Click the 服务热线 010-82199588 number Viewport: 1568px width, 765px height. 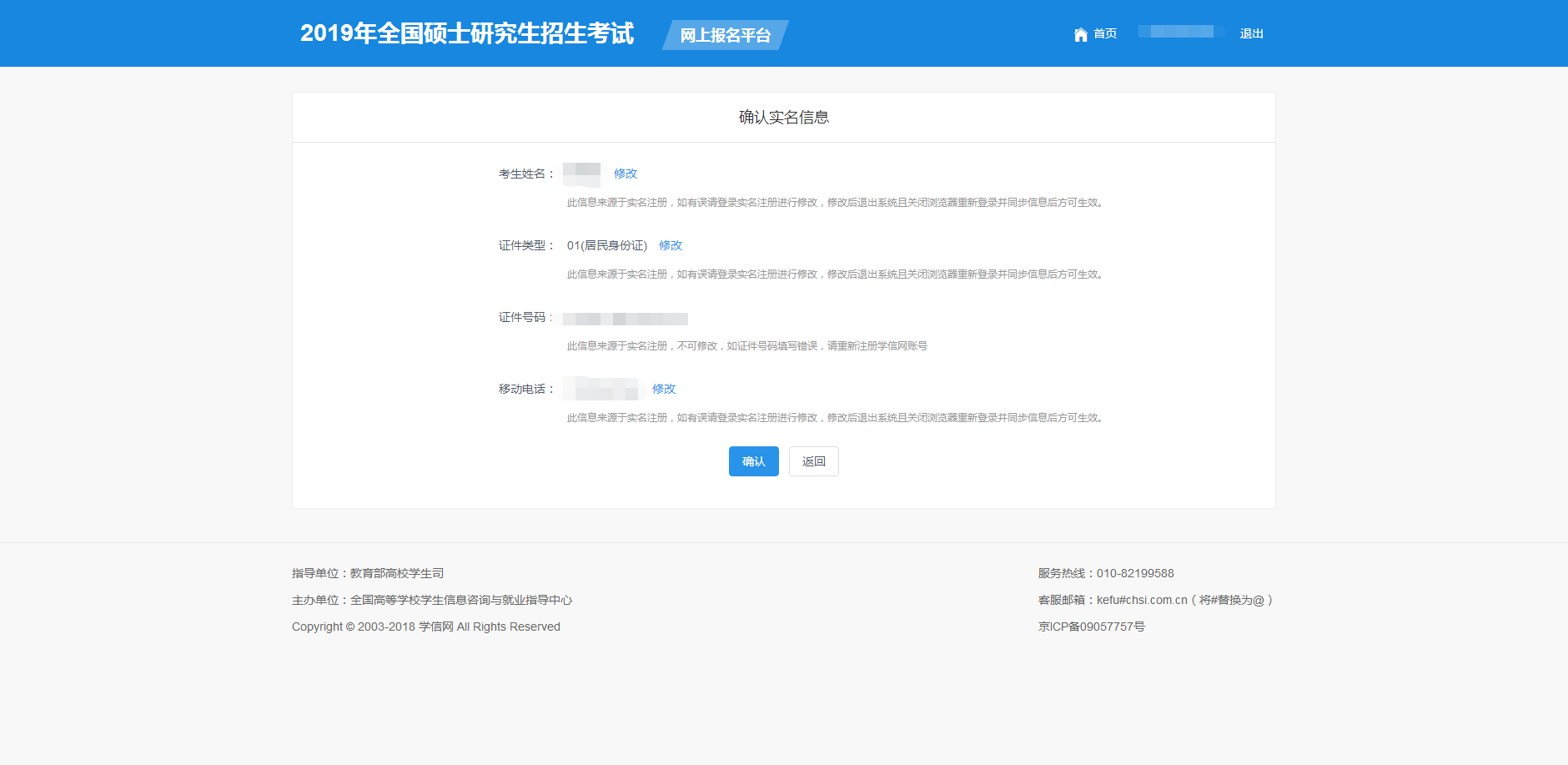(1134, 573)
